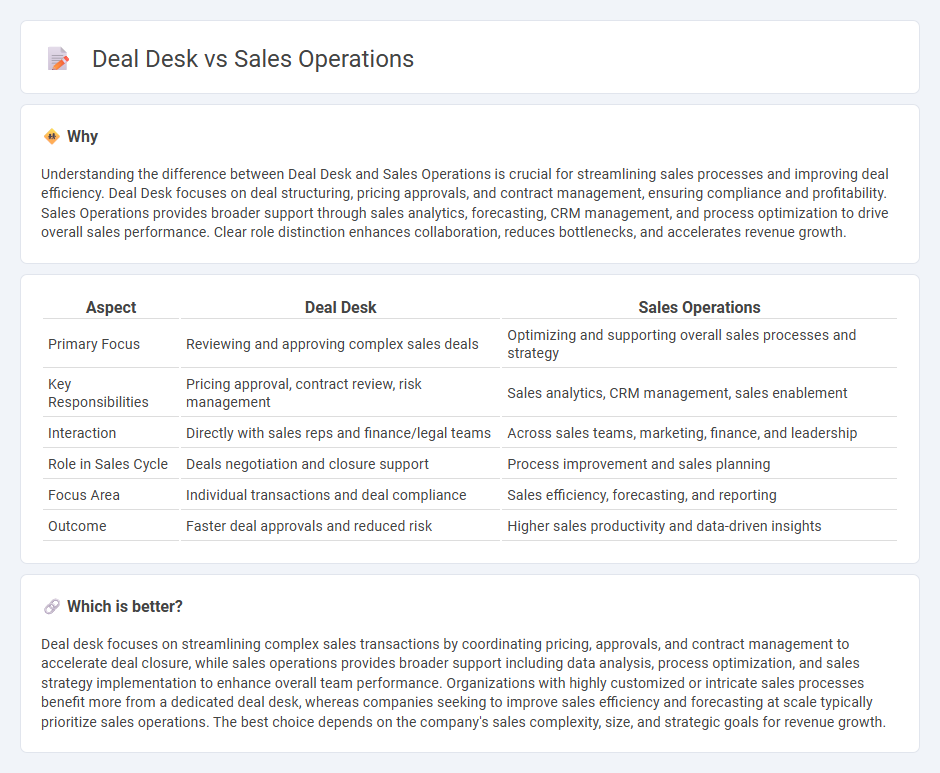Click the Deal Desk column header
The width and height of the screenshot is (940, 773).
340,308
